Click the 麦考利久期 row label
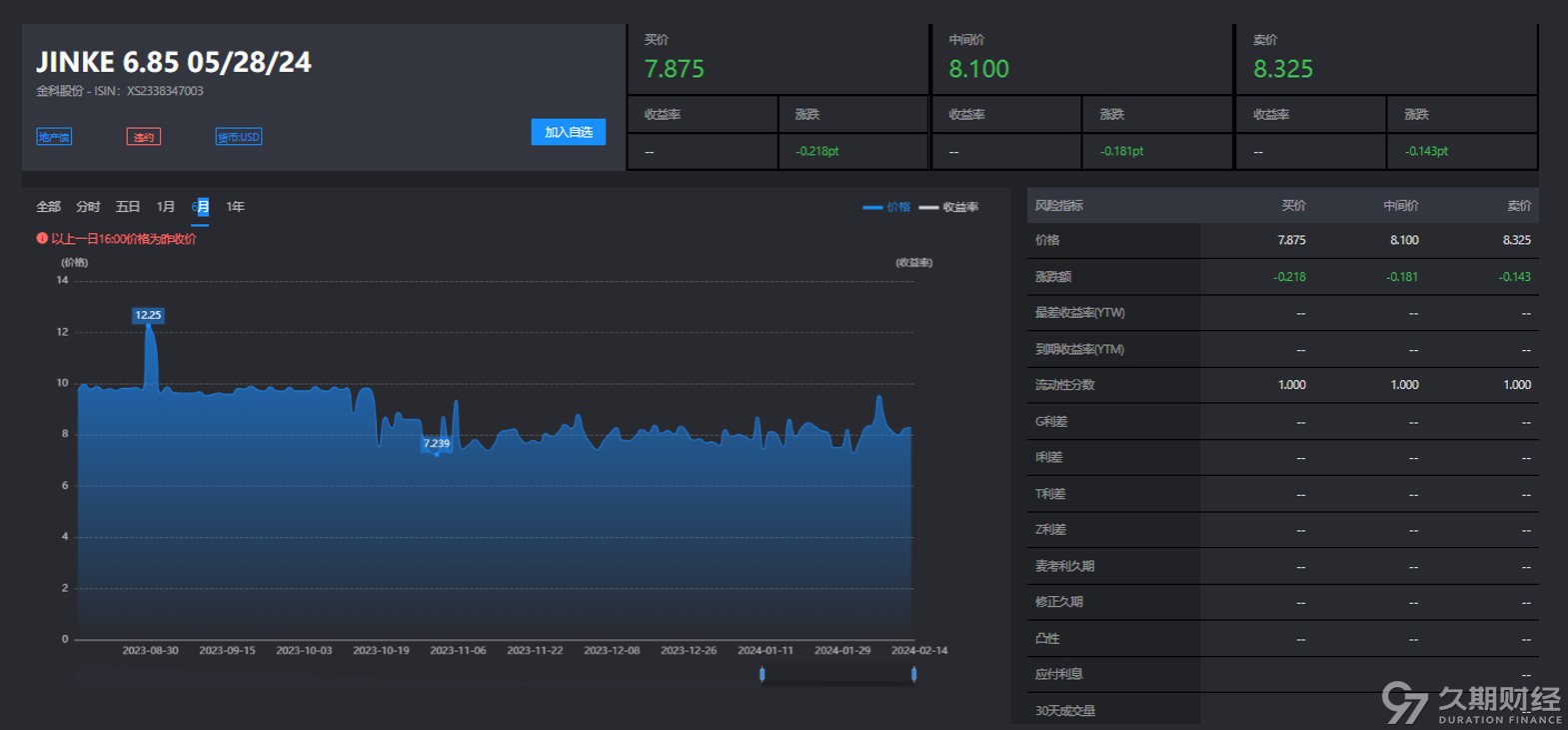 (x=1065, y=566)
